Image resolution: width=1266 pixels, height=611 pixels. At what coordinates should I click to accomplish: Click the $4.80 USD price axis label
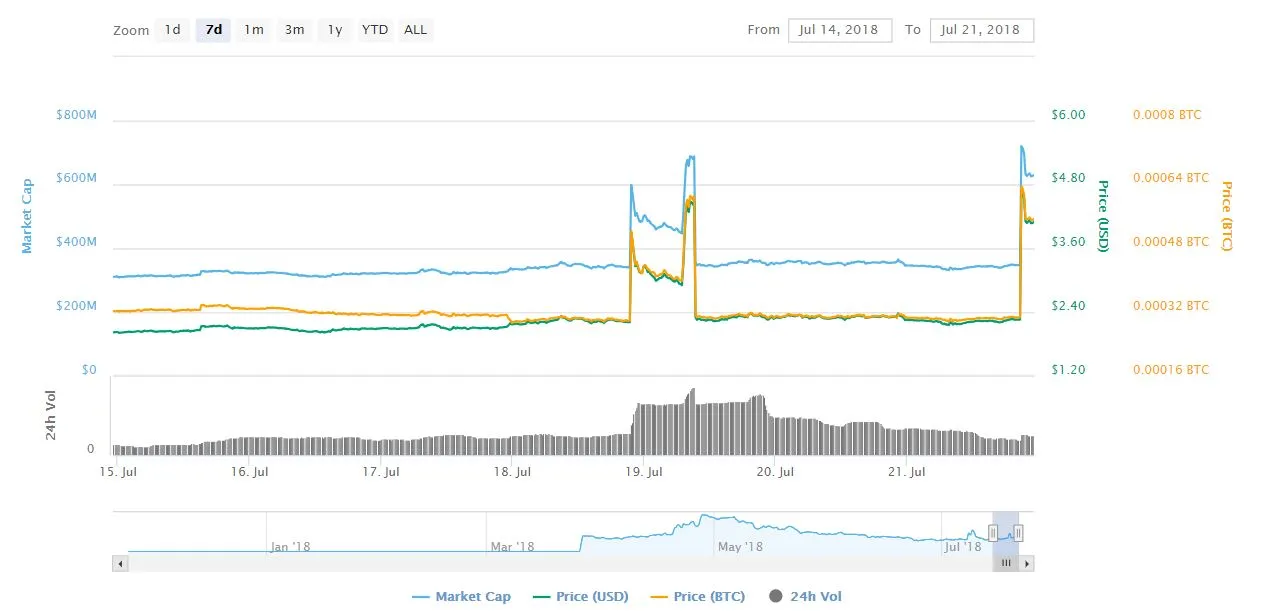point(1068,178)
